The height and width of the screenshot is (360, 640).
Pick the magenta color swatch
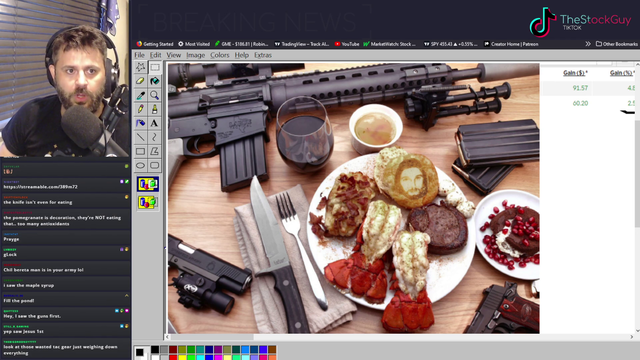coord(218,357)
